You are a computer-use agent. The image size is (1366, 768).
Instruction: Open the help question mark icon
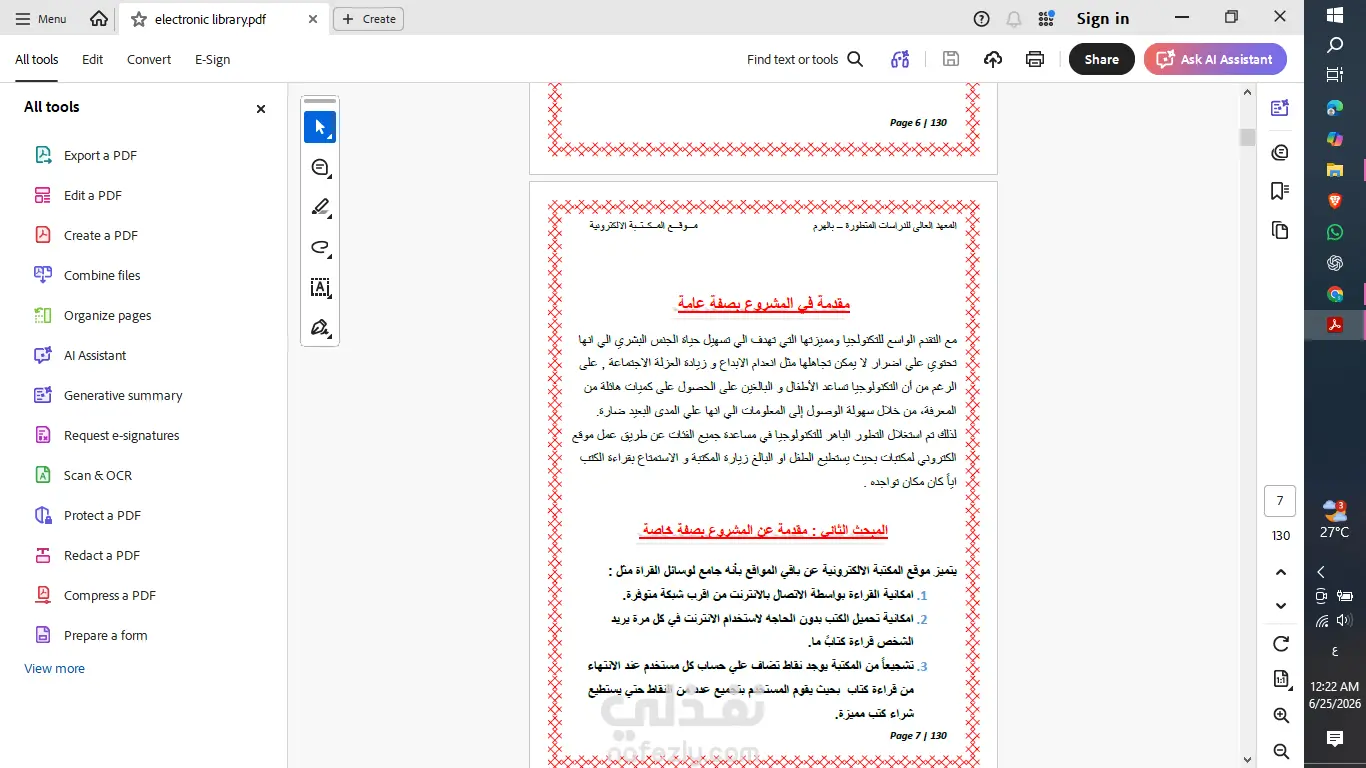tap(982, 19)
